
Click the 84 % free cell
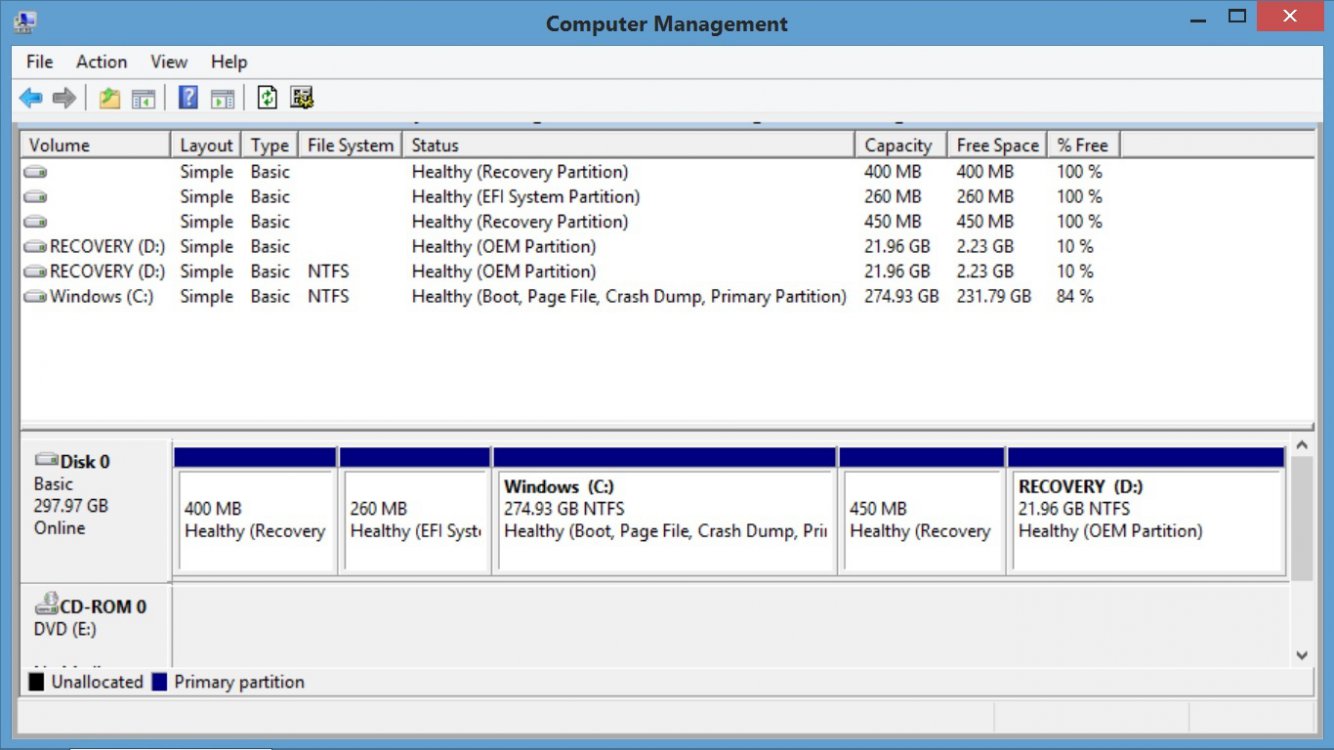(1075, 297)
